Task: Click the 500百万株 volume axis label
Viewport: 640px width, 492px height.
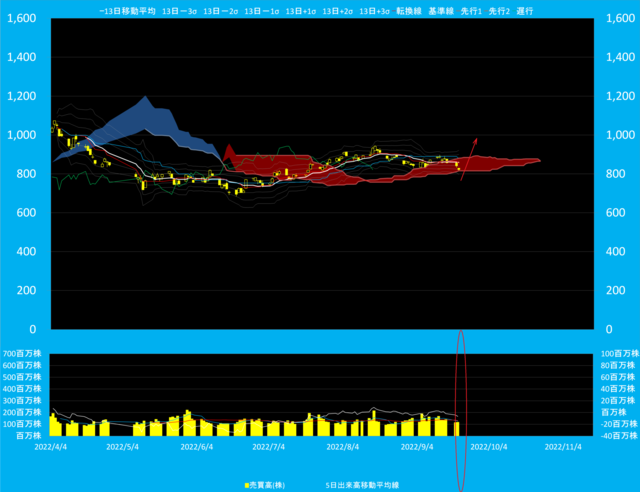Action: tap(22, 377)
